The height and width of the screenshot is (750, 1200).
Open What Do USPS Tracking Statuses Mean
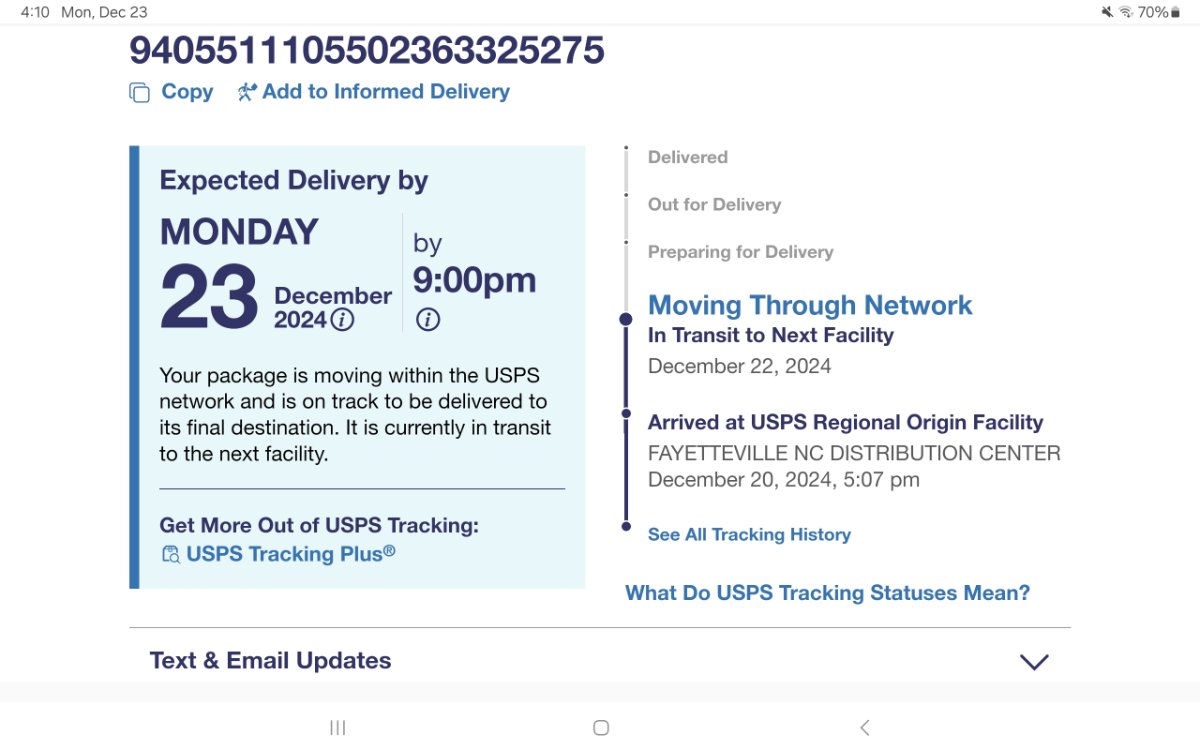pyautogui.click(x=827, y=593)
